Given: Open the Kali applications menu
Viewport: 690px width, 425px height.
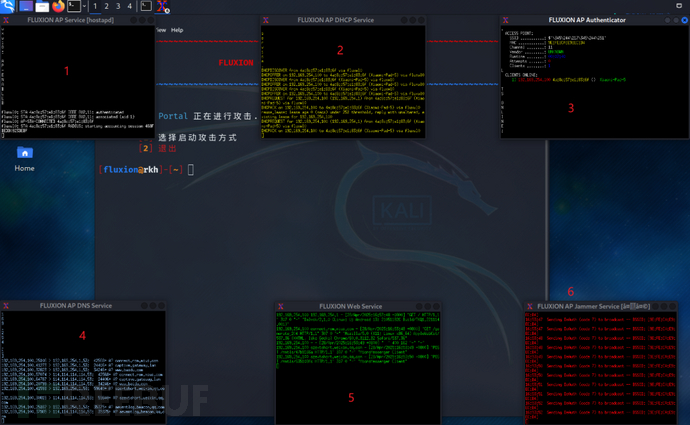Looking at the screenshot, I should click(7, 6).
